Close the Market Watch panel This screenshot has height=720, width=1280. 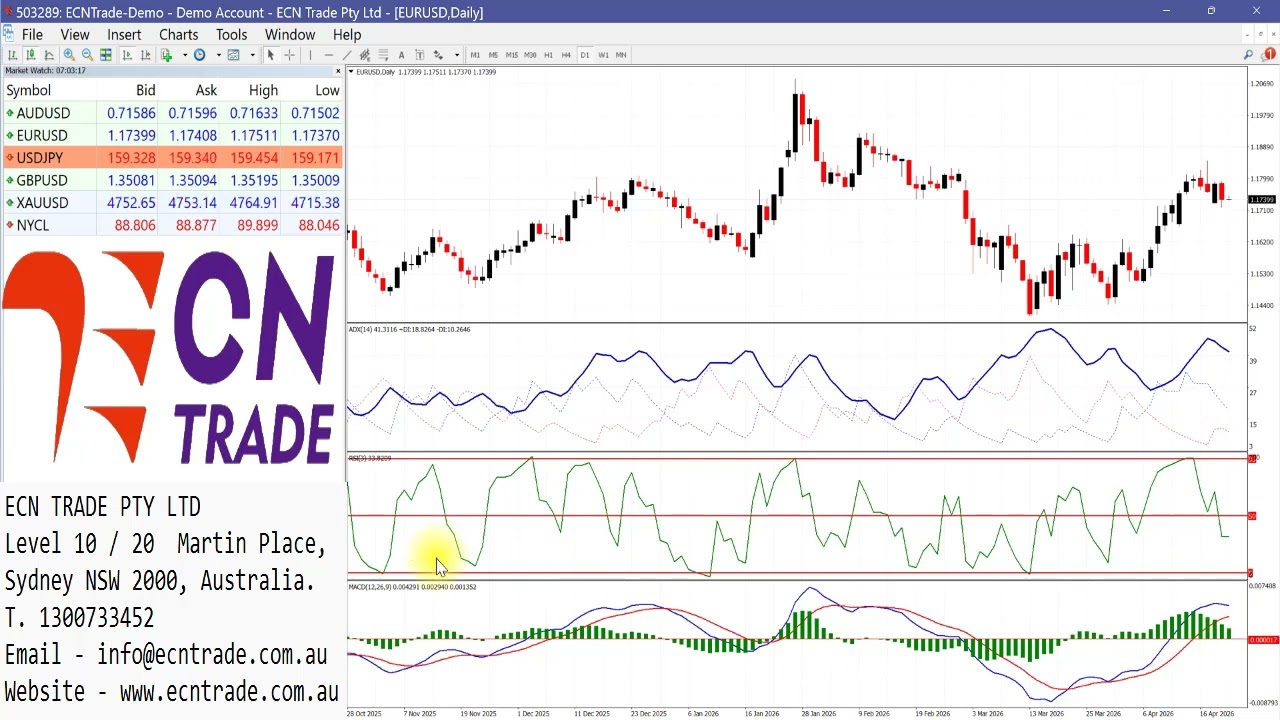click(338, 71)
